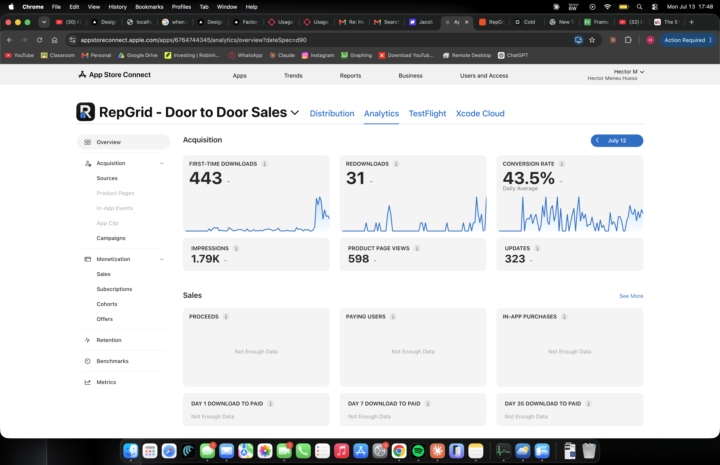The image size is (720, 465).
Task: Open Sources under Acquisition
Action: point(107,178)
